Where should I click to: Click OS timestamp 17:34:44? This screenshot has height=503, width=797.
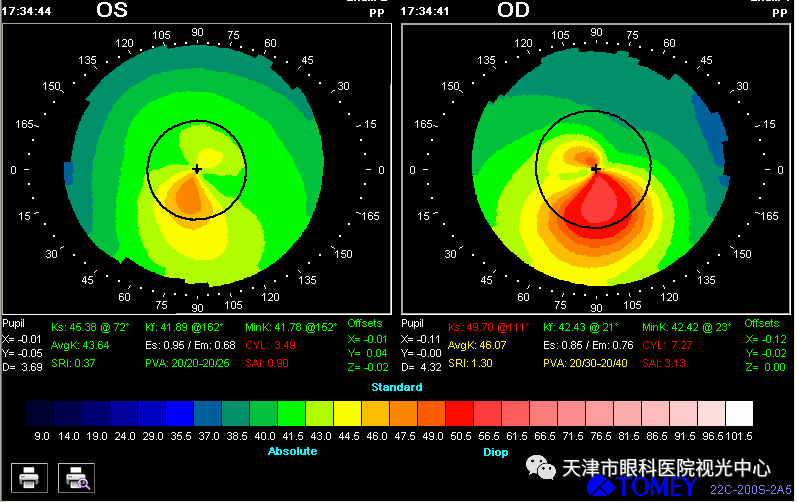click(x=26, y=11)
